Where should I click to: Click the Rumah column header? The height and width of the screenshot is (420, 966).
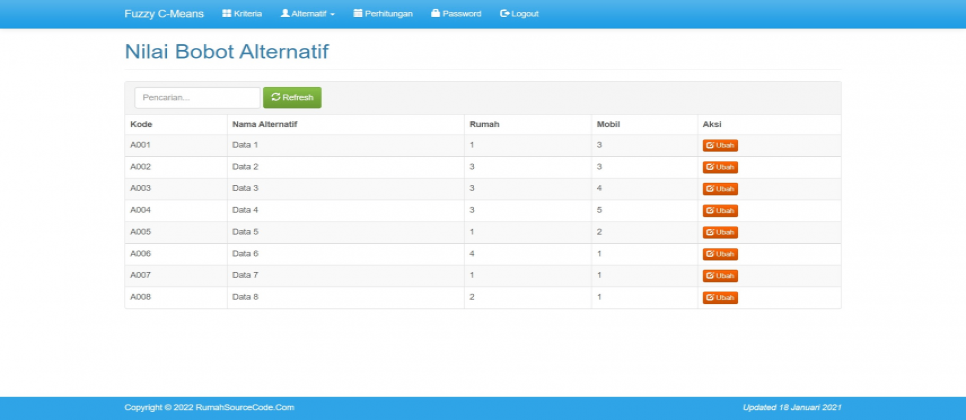click(x=528, y=124)
